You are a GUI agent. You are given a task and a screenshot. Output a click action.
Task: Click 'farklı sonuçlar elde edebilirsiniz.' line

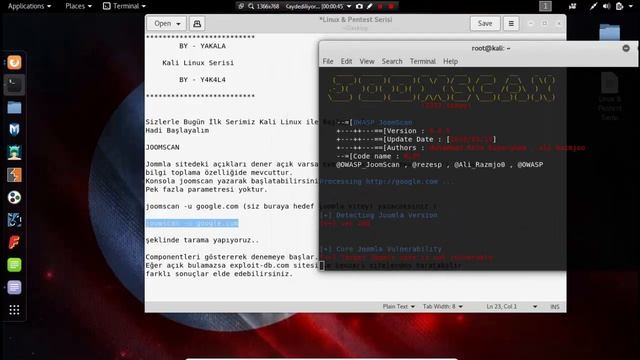(219, 274)
